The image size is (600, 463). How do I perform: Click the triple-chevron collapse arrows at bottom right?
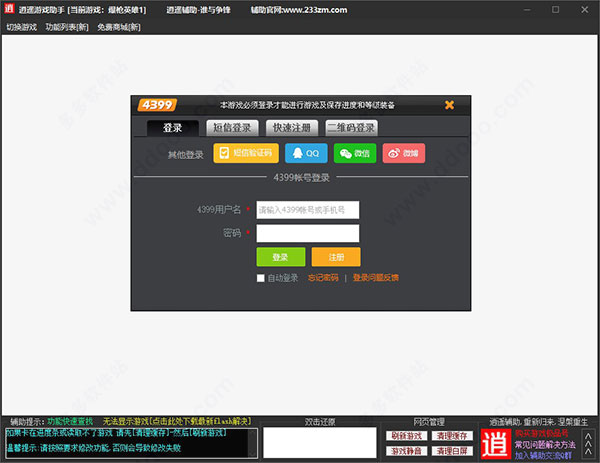[x=589, y=444]
